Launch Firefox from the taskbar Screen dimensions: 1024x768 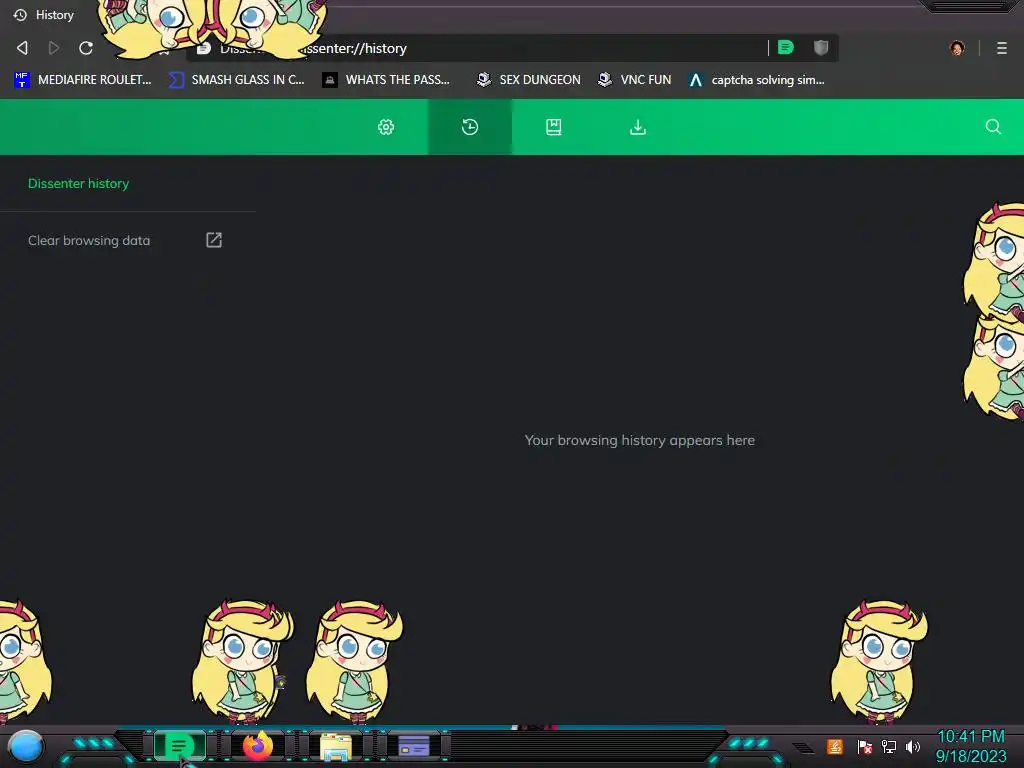257,746
